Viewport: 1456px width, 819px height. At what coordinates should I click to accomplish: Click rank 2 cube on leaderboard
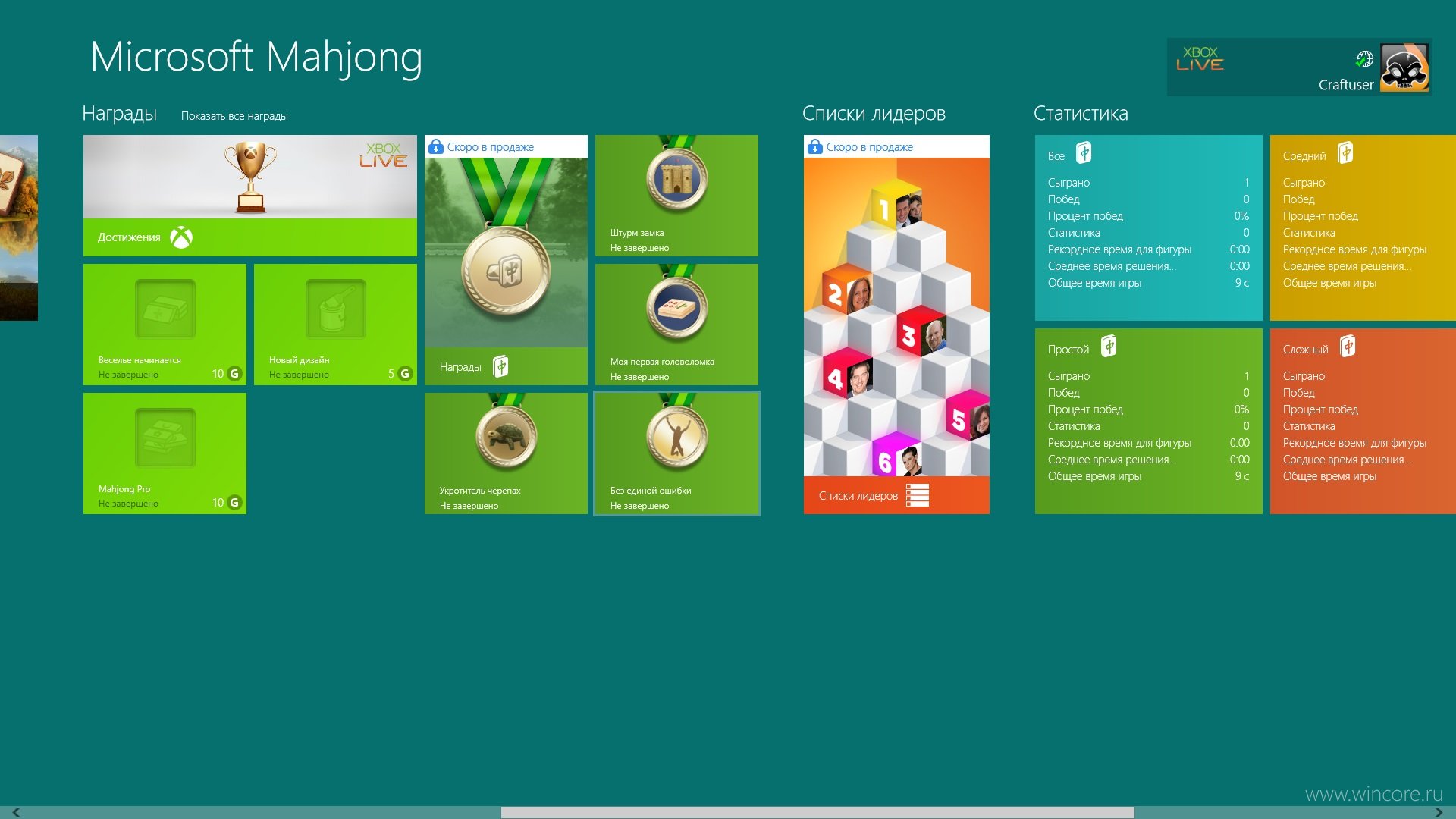[848, 290]
